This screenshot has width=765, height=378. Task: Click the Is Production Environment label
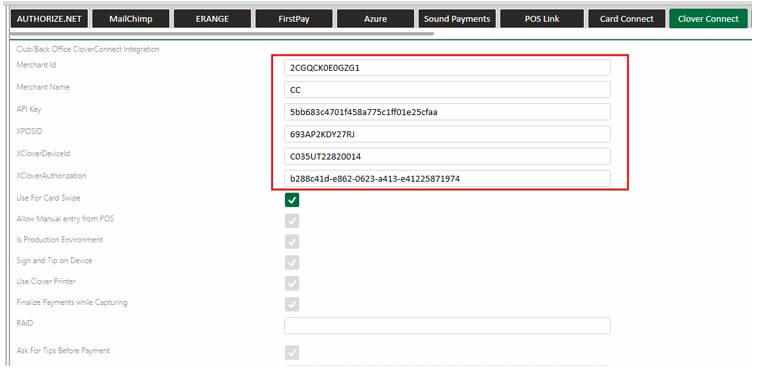coord(60,240)
